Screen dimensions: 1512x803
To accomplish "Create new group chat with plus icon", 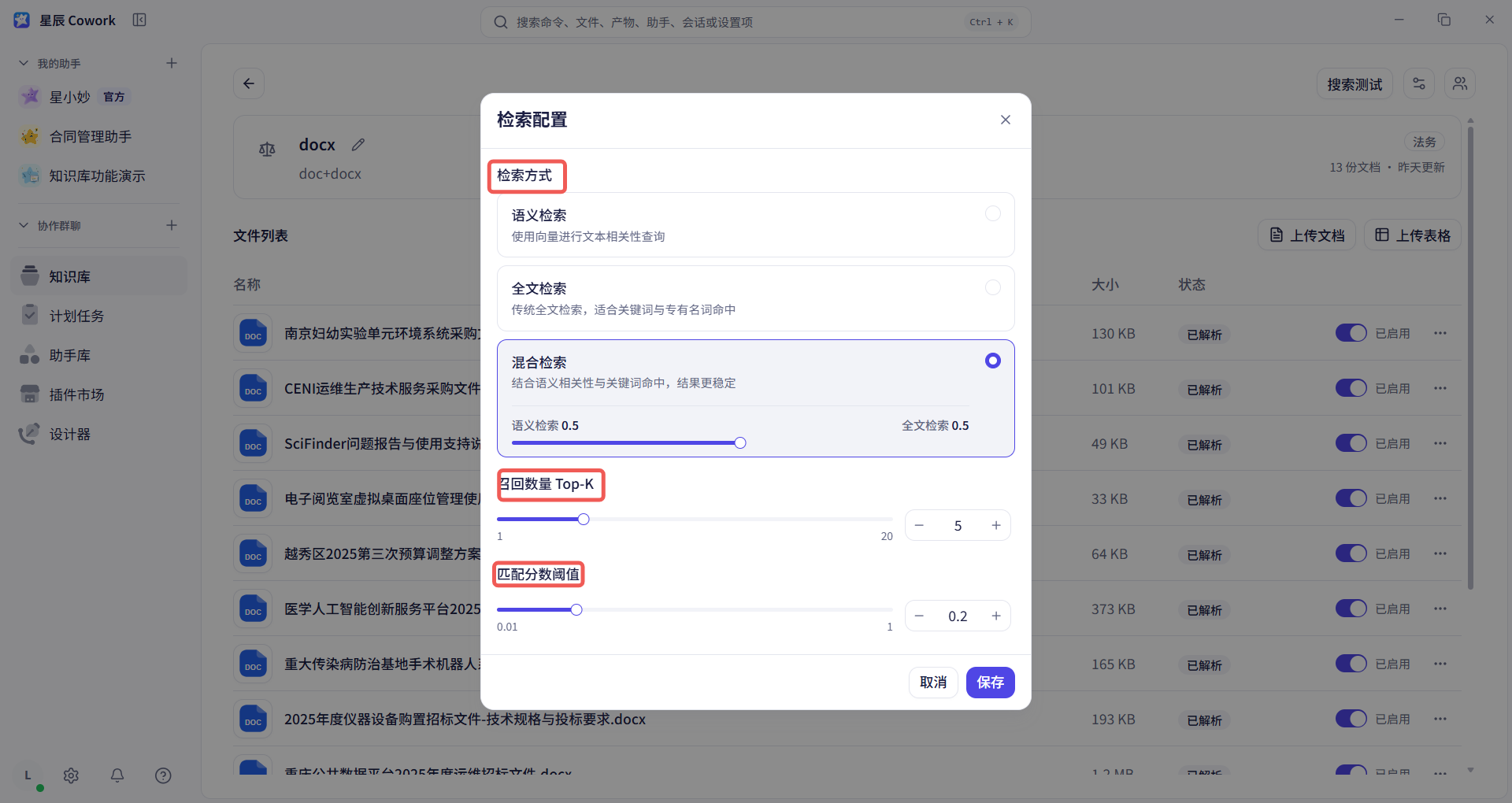I will (x=172, y=225).
